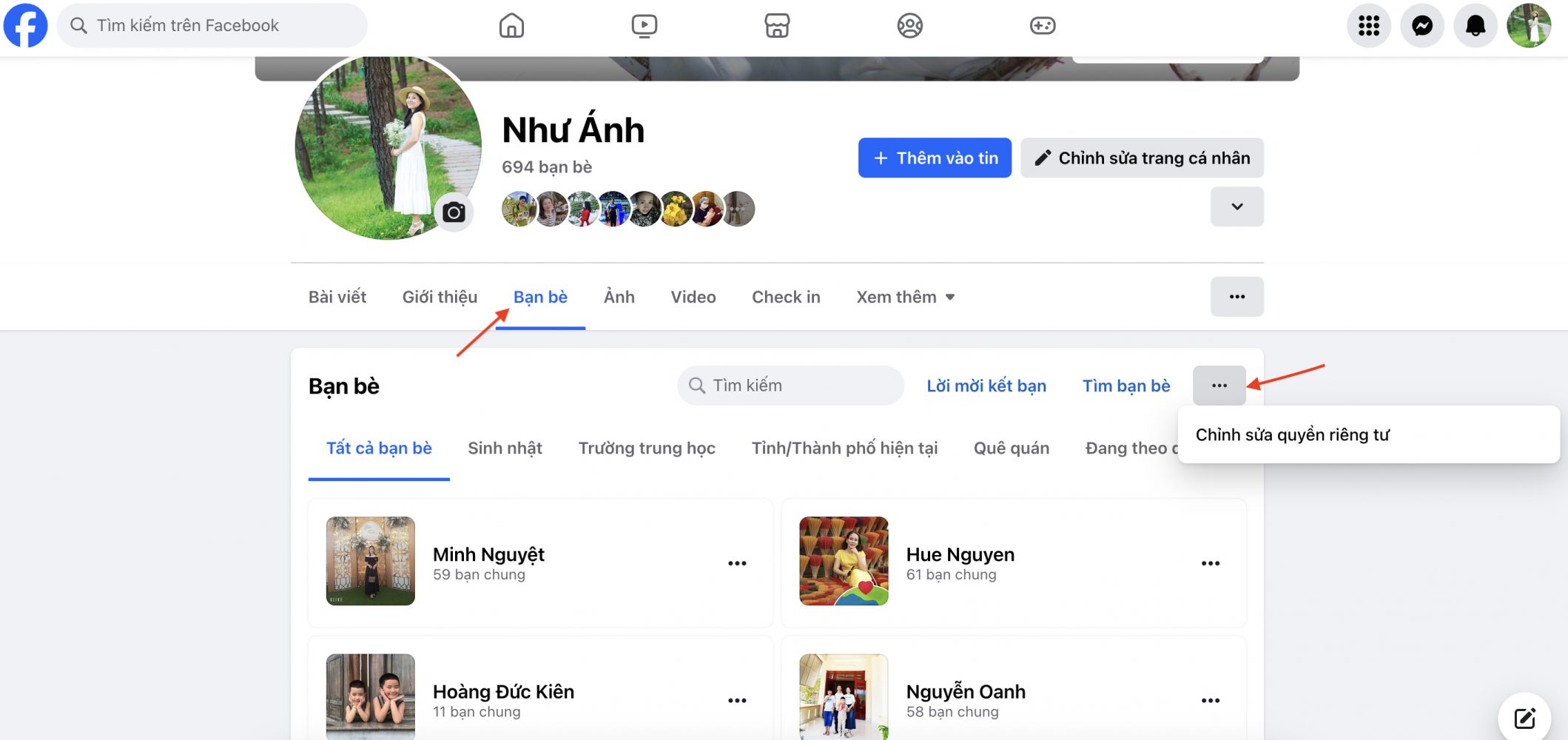Open the three-dot menu next to Tìm bạn bè
Image resolution: width=1568 pixels, height=740 pixels.
1219,385
